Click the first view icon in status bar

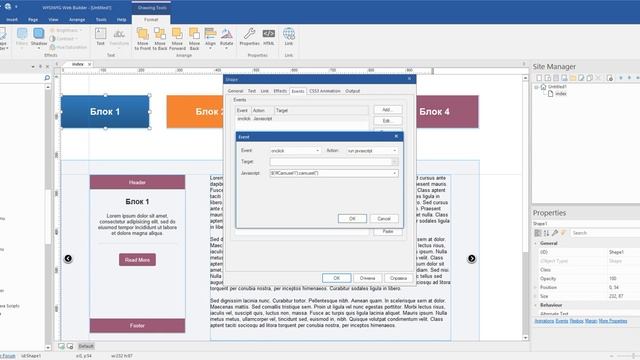point(61,346)
